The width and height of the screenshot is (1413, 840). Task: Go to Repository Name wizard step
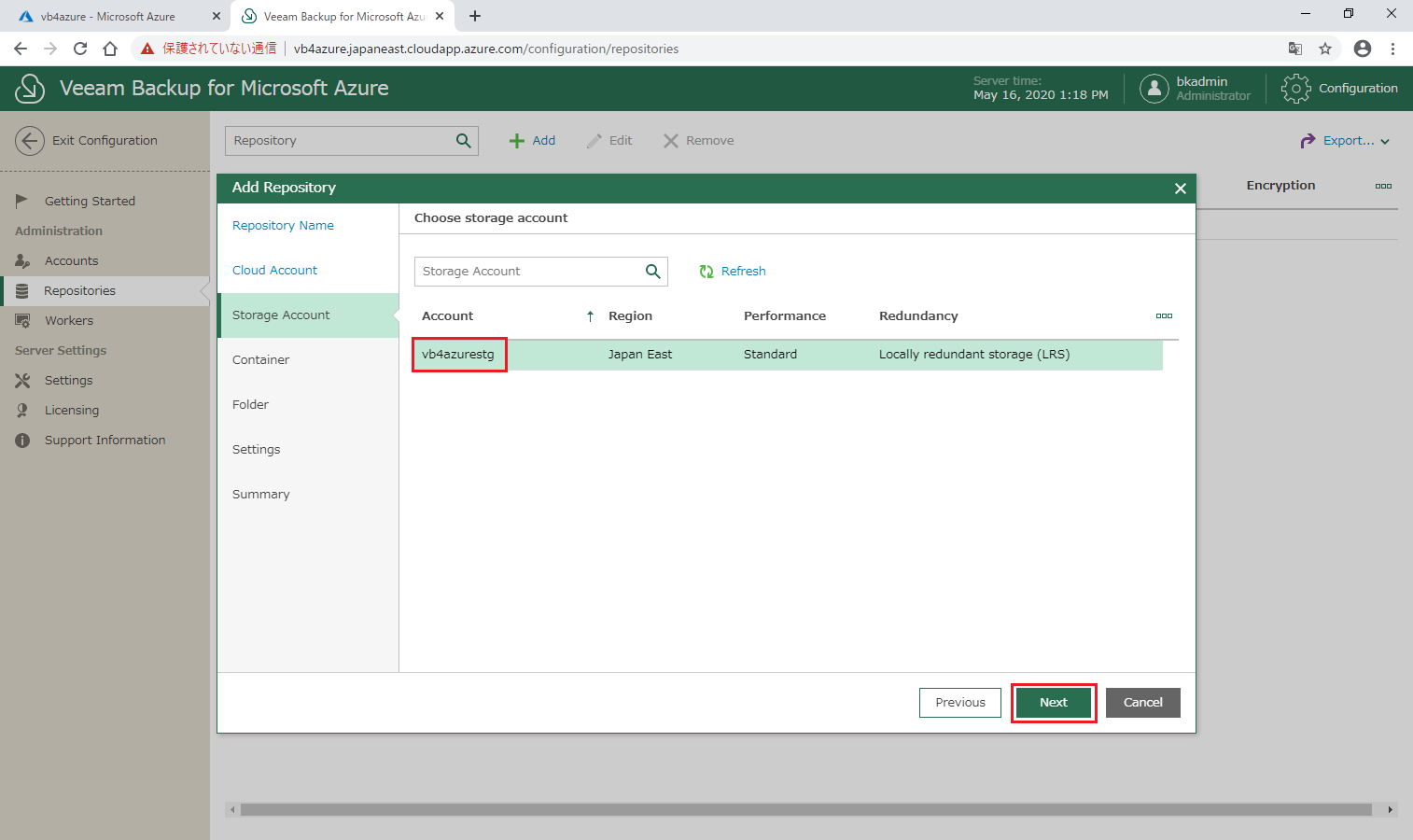283,226
